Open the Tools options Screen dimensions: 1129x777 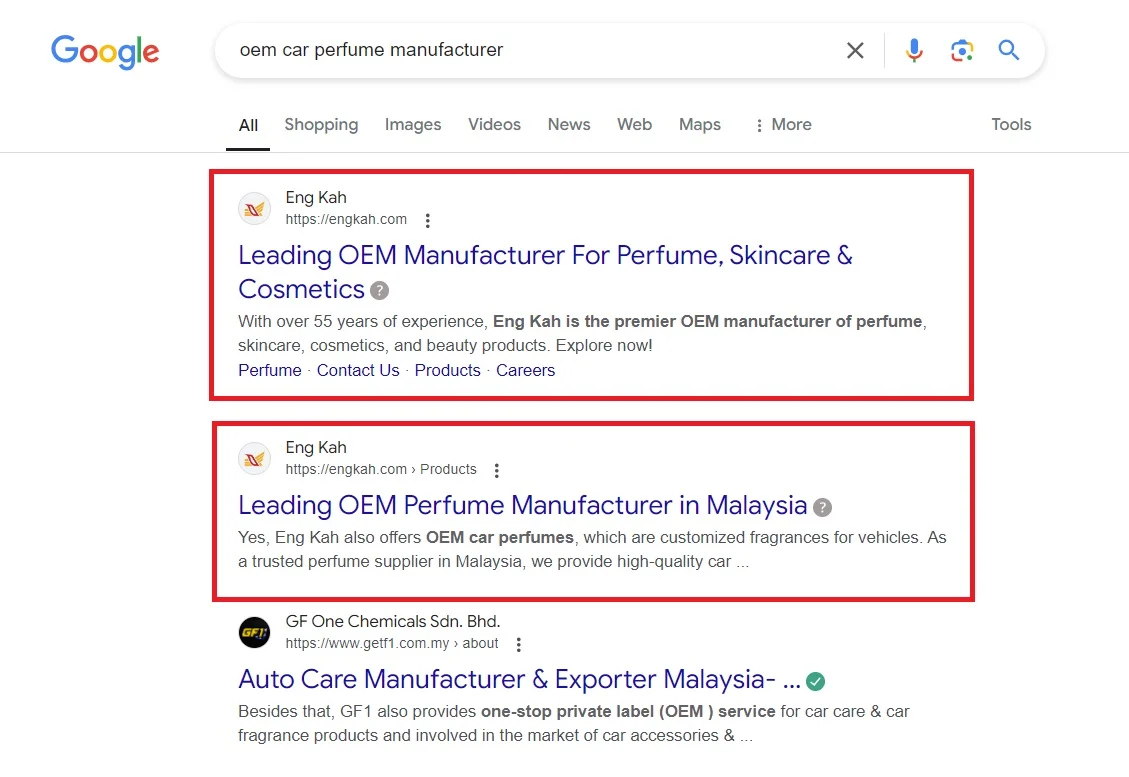click(x=1011, y=125)
